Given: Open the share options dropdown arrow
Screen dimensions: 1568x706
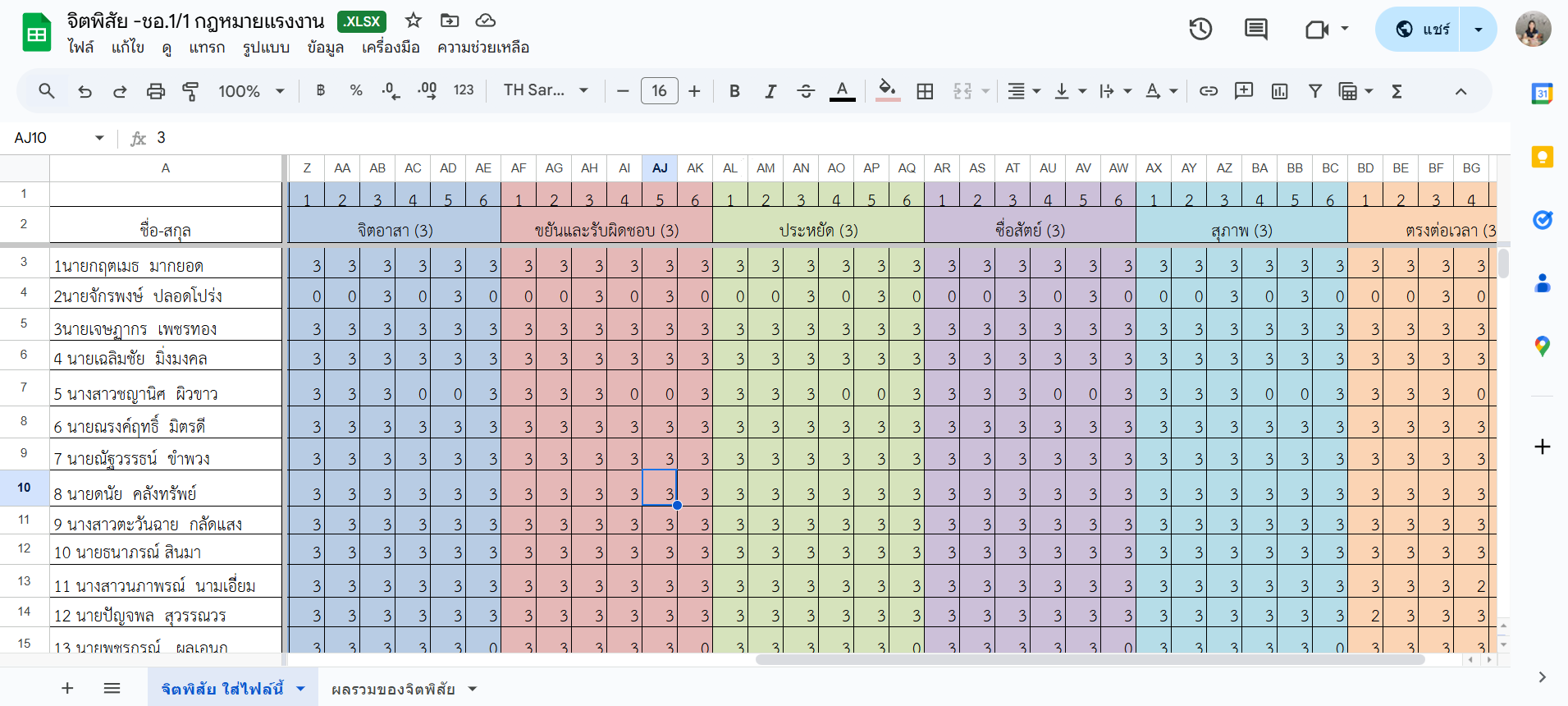Looking at the screenshot, I should pyautogui.click(x=1479, y=30).
